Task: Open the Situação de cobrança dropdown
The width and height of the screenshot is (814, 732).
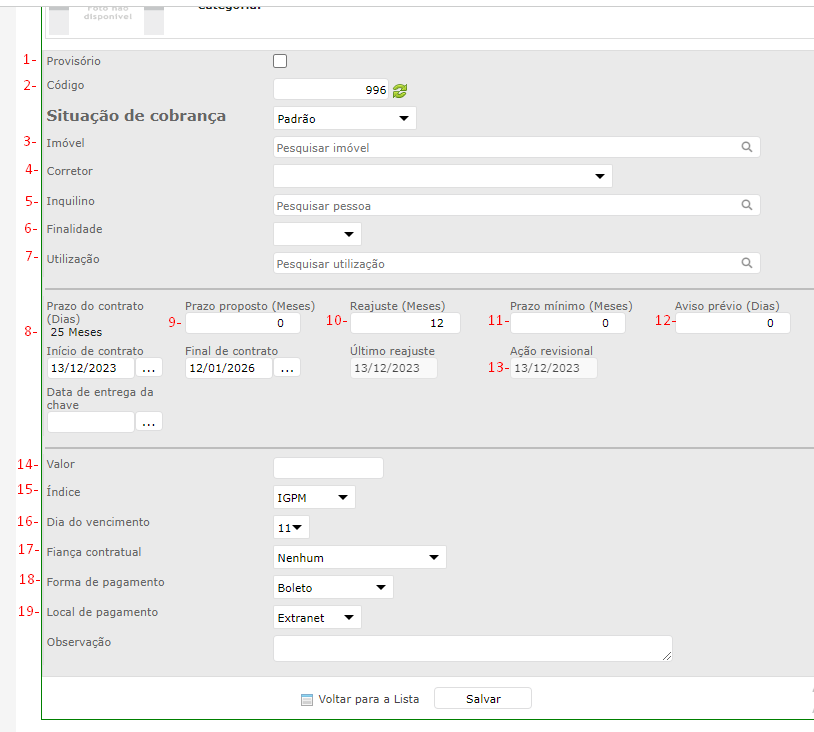Action: tap(344, 118)
